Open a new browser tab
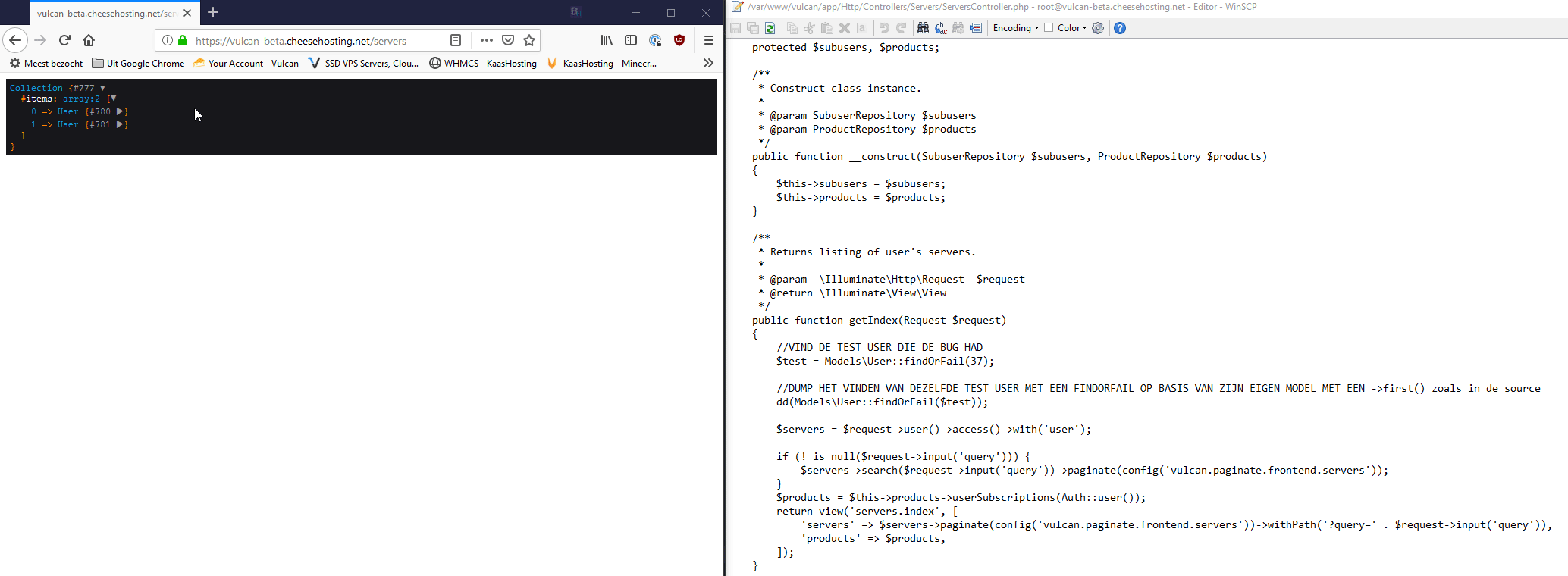The width and height of the screenshot is (1568, 576). pyautogui.click(x=213, y=12)
